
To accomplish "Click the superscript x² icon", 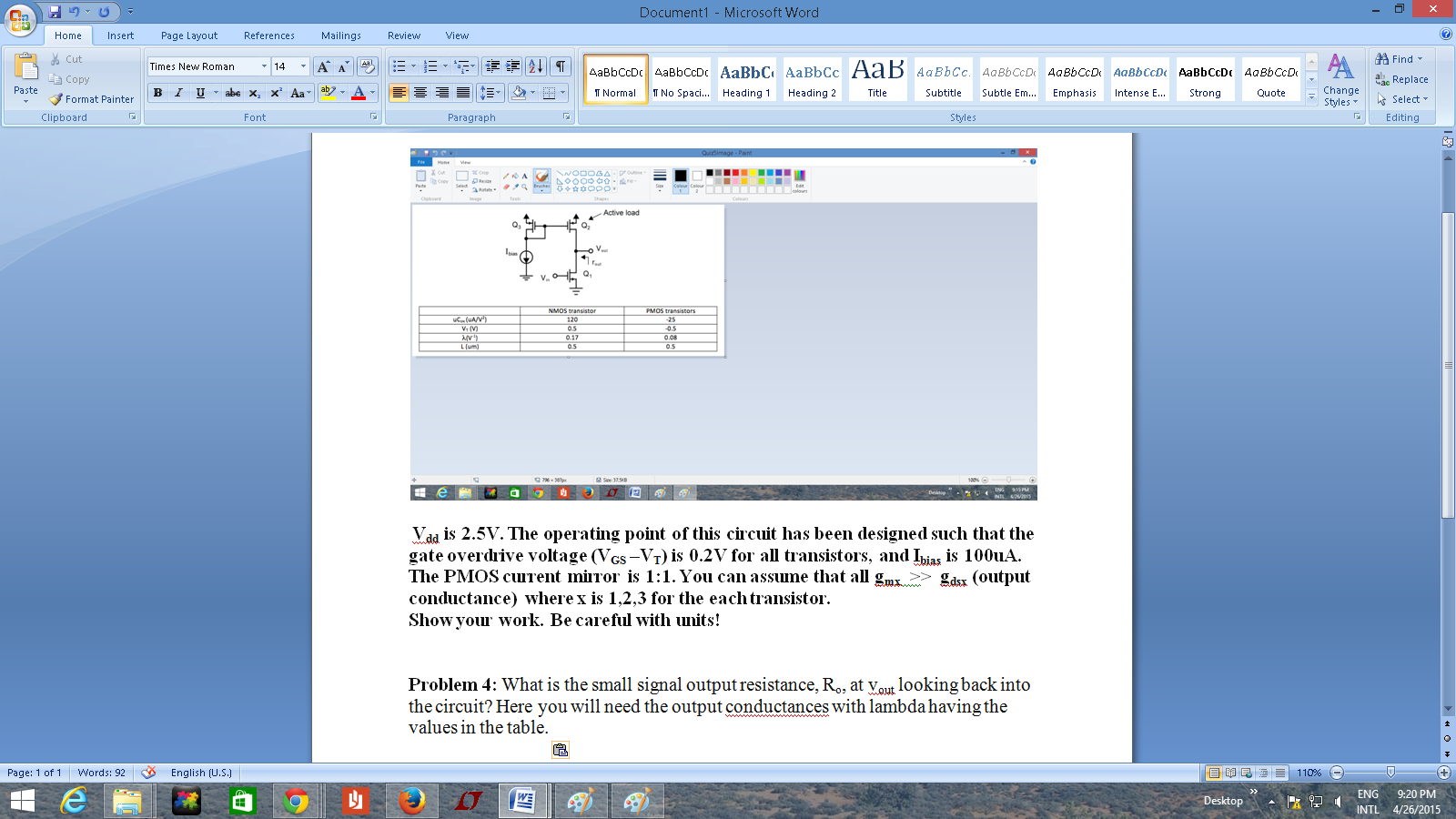I will pos(276,93).
